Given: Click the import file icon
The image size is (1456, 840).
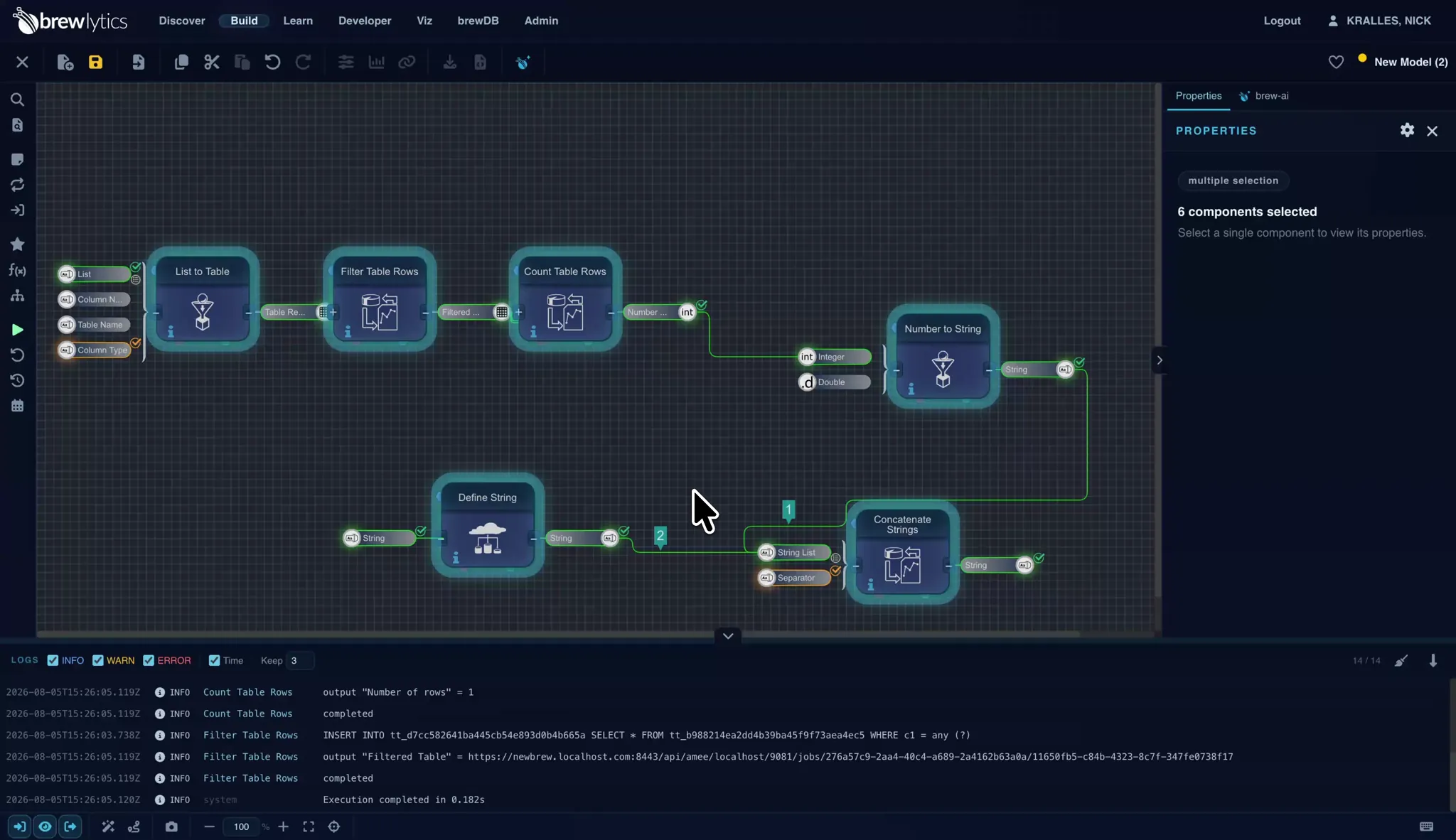Looking at the screenshot, I should 138,63.
